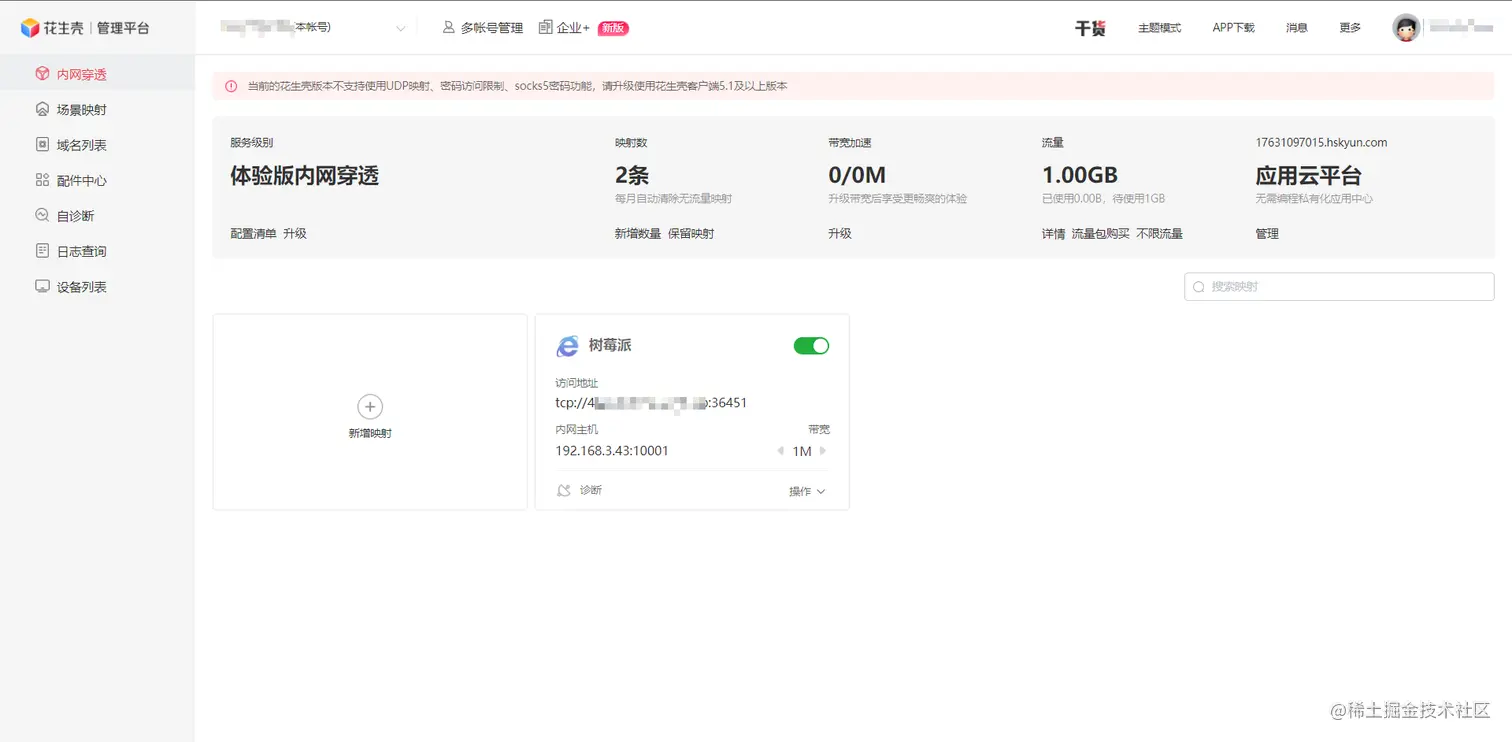Click 主题模式 in top bar
This screenshot has width=1512, height=742.
click(x=1159, y=28)
